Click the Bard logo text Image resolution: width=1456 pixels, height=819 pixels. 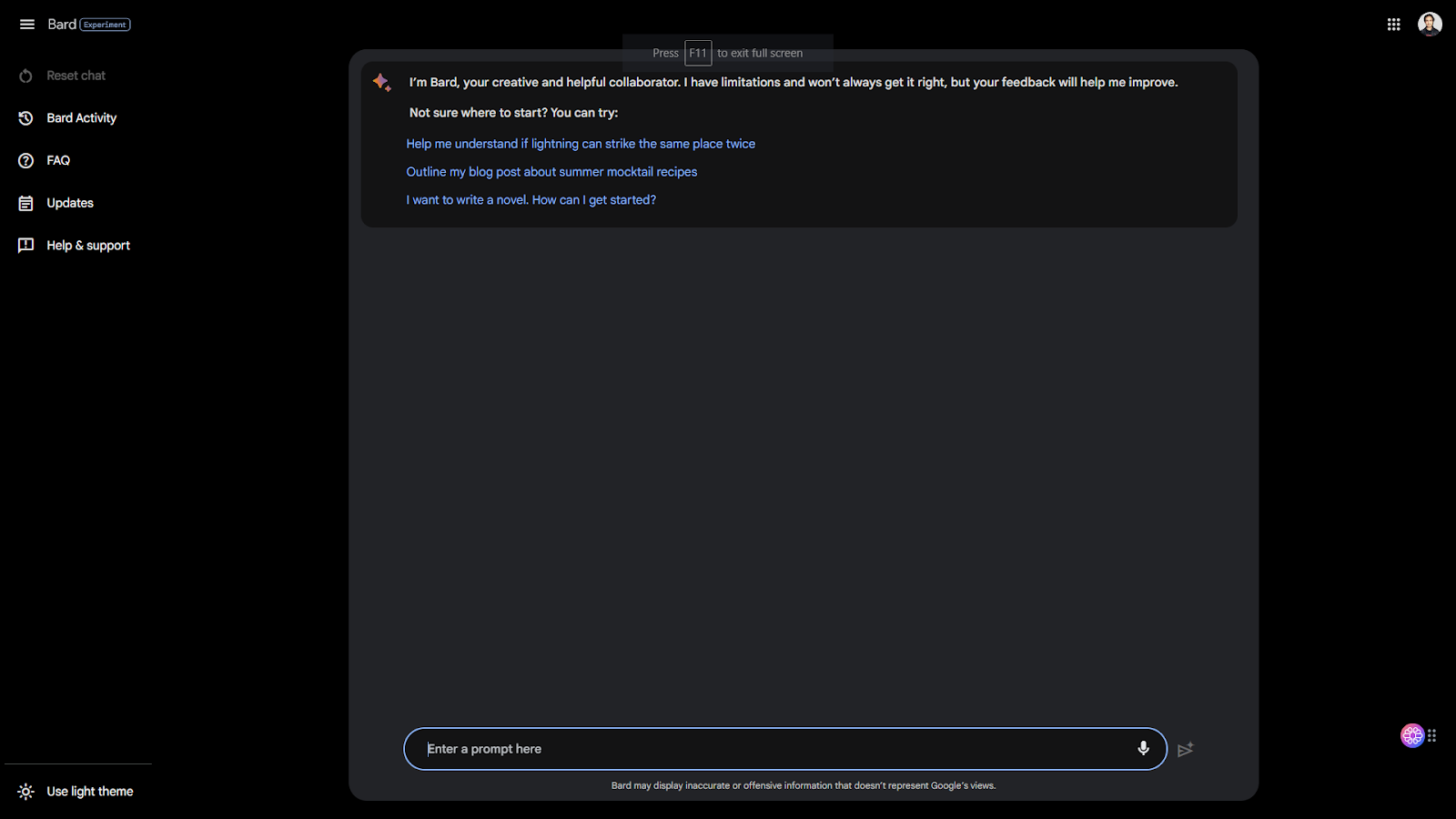coord(62,25)
